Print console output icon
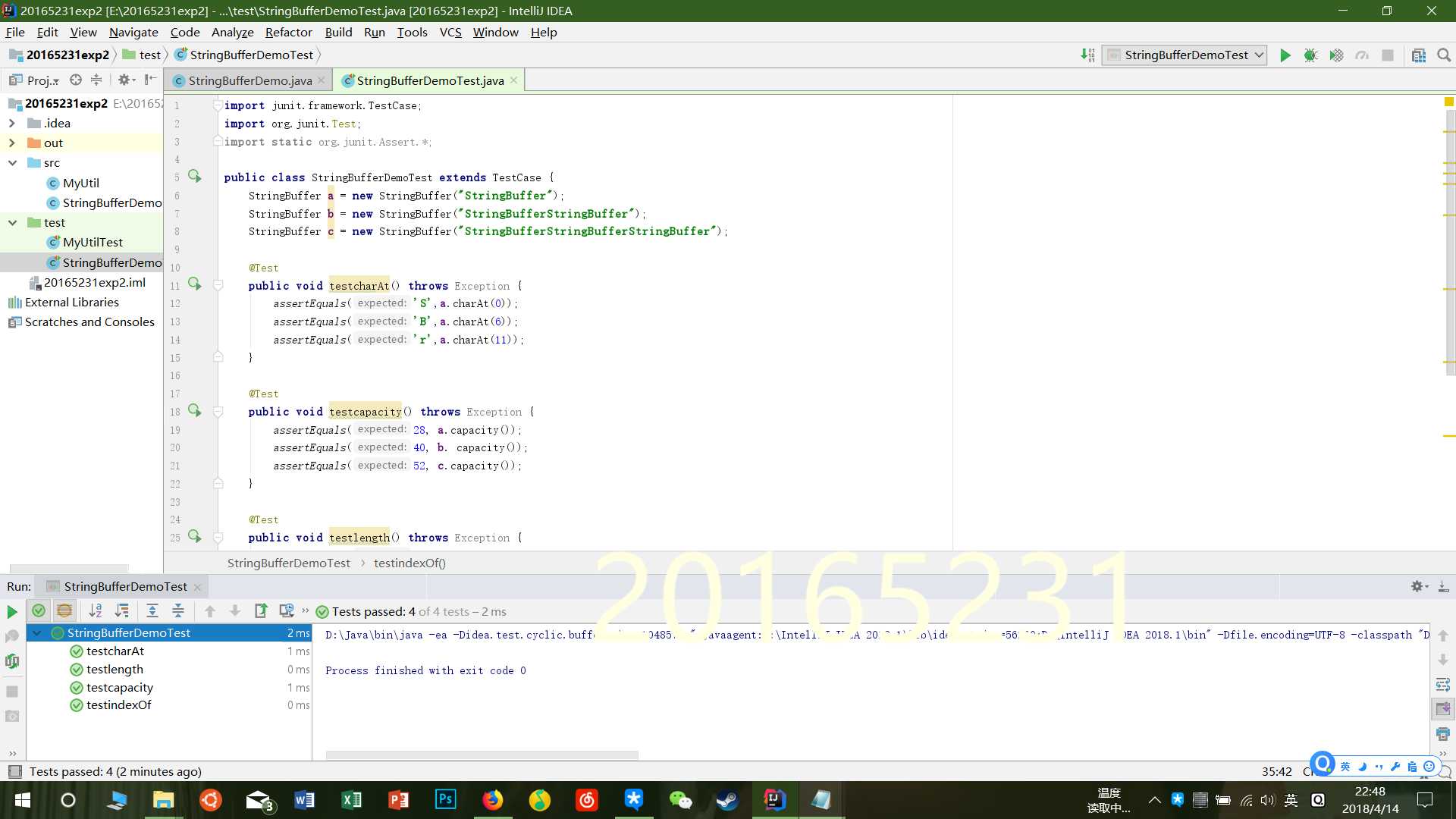Image resolution: width=1456 pixels, height=819 pixels. click(x=1442, y=734)
